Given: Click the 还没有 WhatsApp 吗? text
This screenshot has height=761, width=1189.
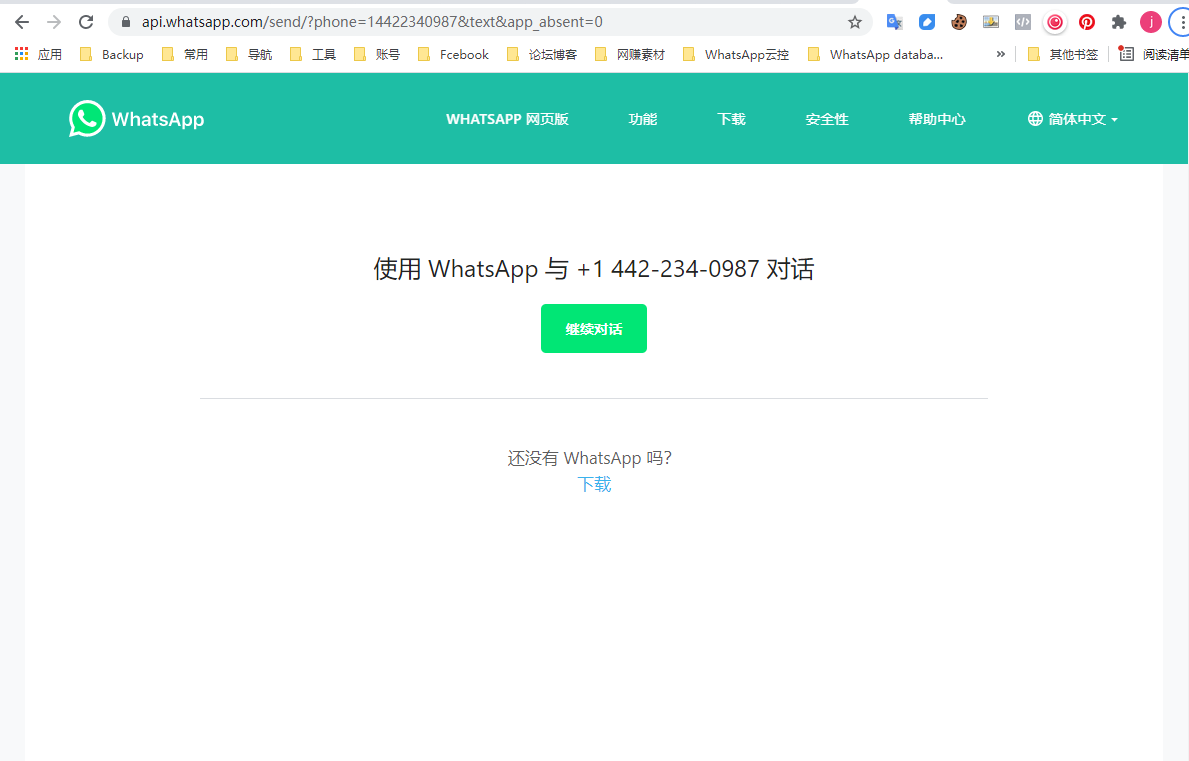Looking at the screenshot, I should tap(589, 458).
